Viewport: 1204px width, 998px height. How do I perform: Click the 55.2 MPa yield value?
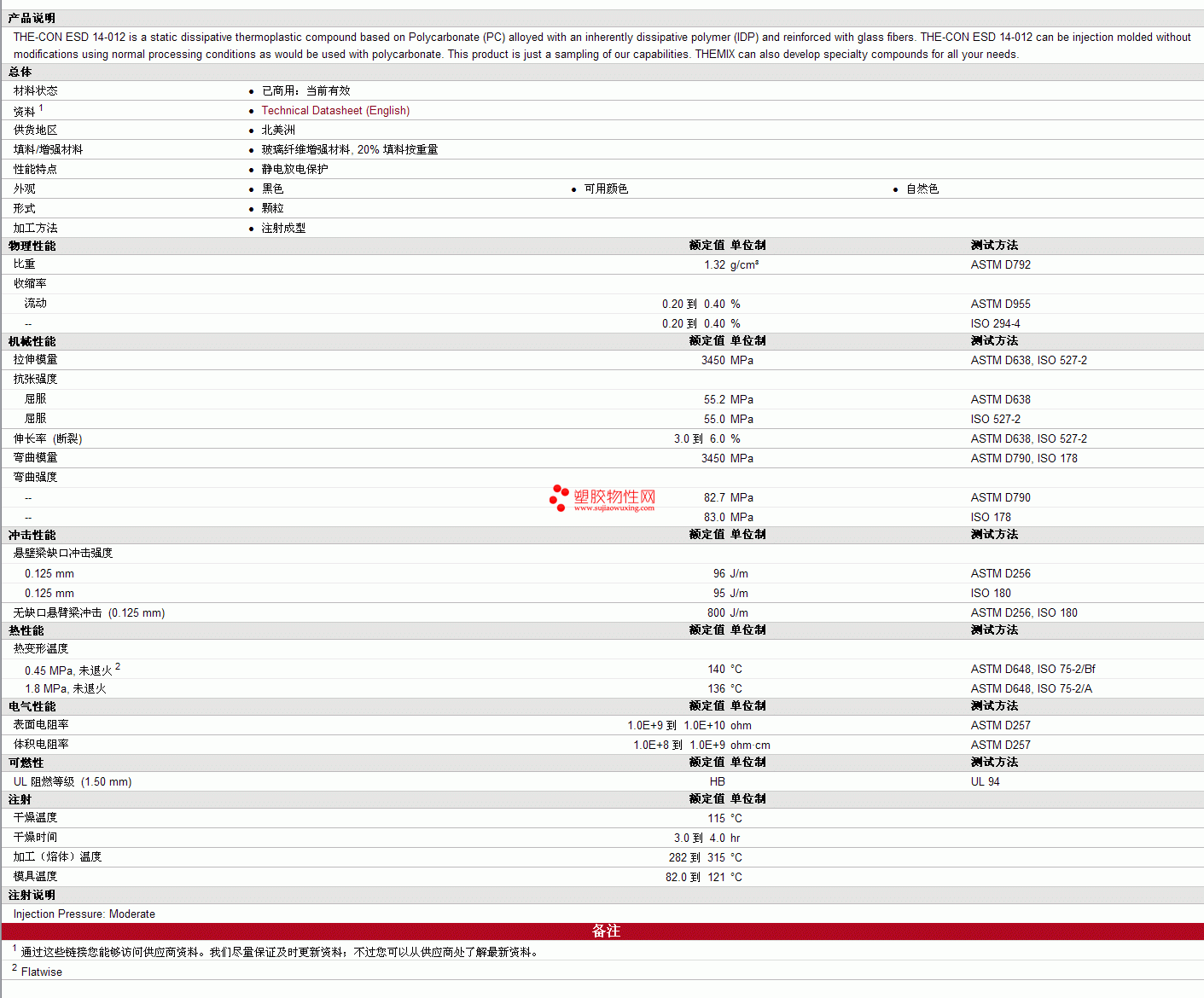(729, 400)
